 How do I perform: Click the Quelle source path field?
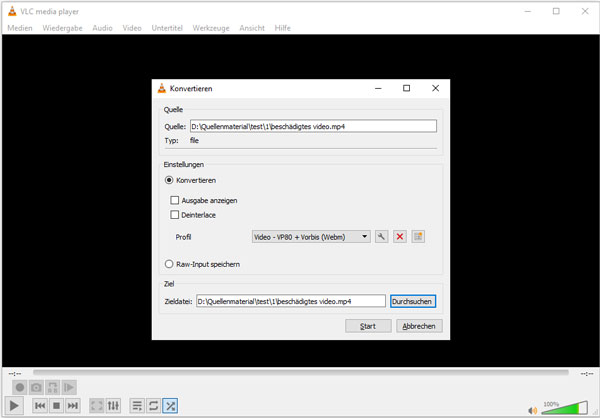pyautogui.click(x=313, y=126)
